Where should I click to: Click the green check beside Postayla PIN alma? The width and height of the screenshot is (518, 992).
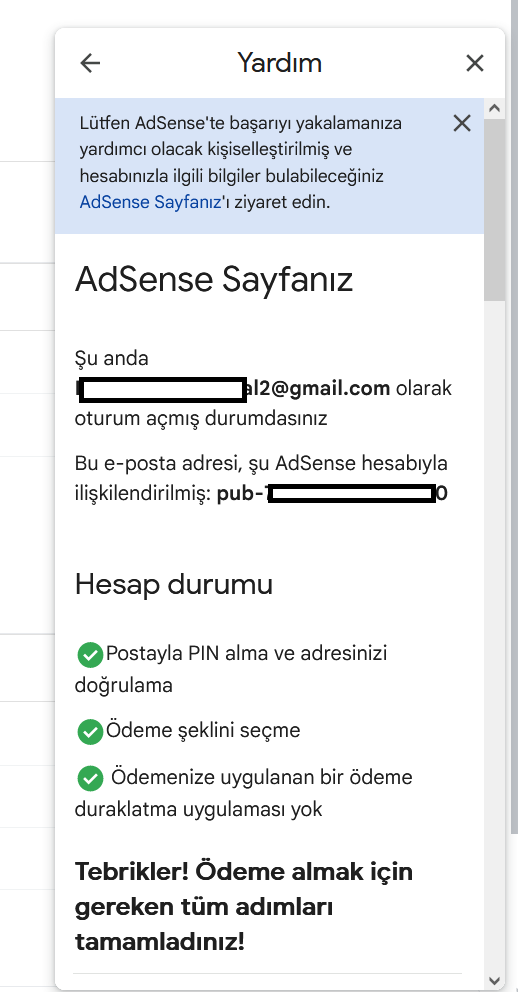[x=90, y=655]
